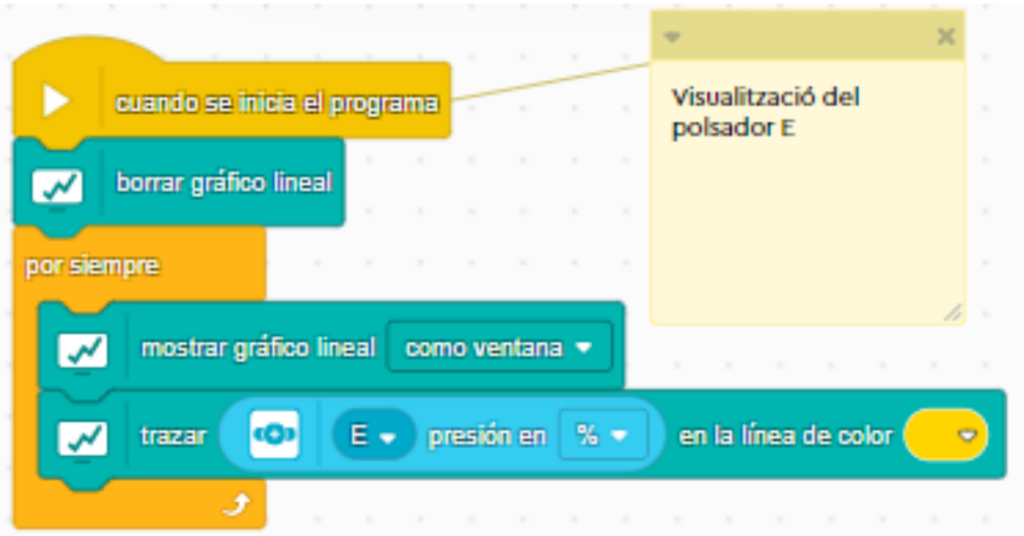Select the 'por siempre' loop block label
1024x536 pixels.
click(x=92, y=267)
